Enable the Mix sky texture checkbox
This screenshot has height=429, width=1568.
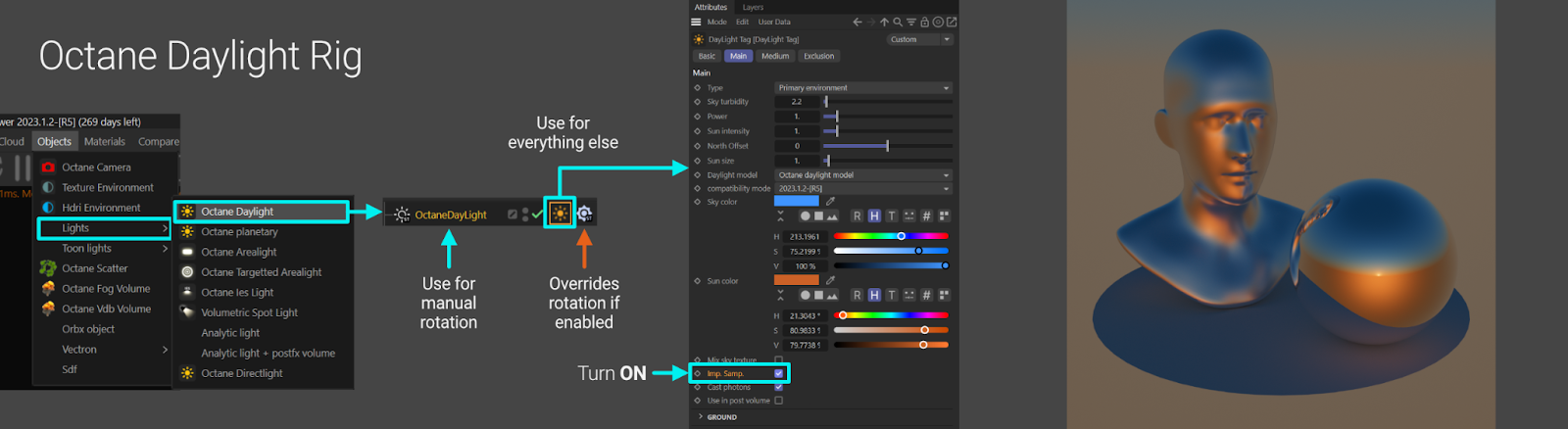click(779, 360)
